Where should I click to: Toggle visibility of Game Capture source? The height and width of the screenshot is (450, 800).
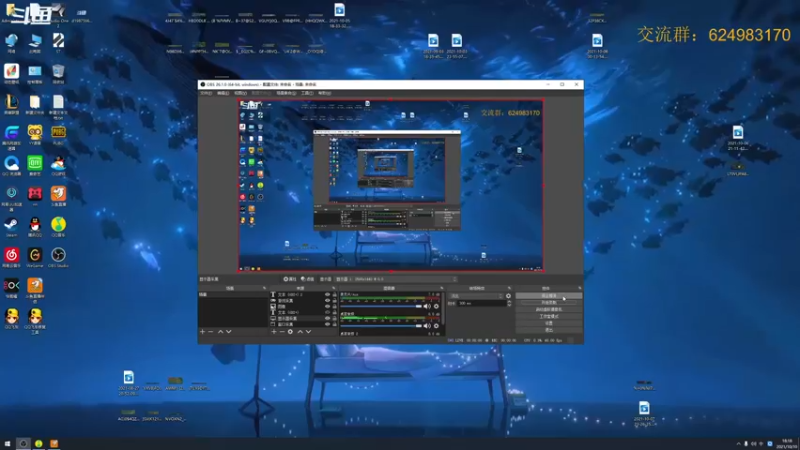327,301
